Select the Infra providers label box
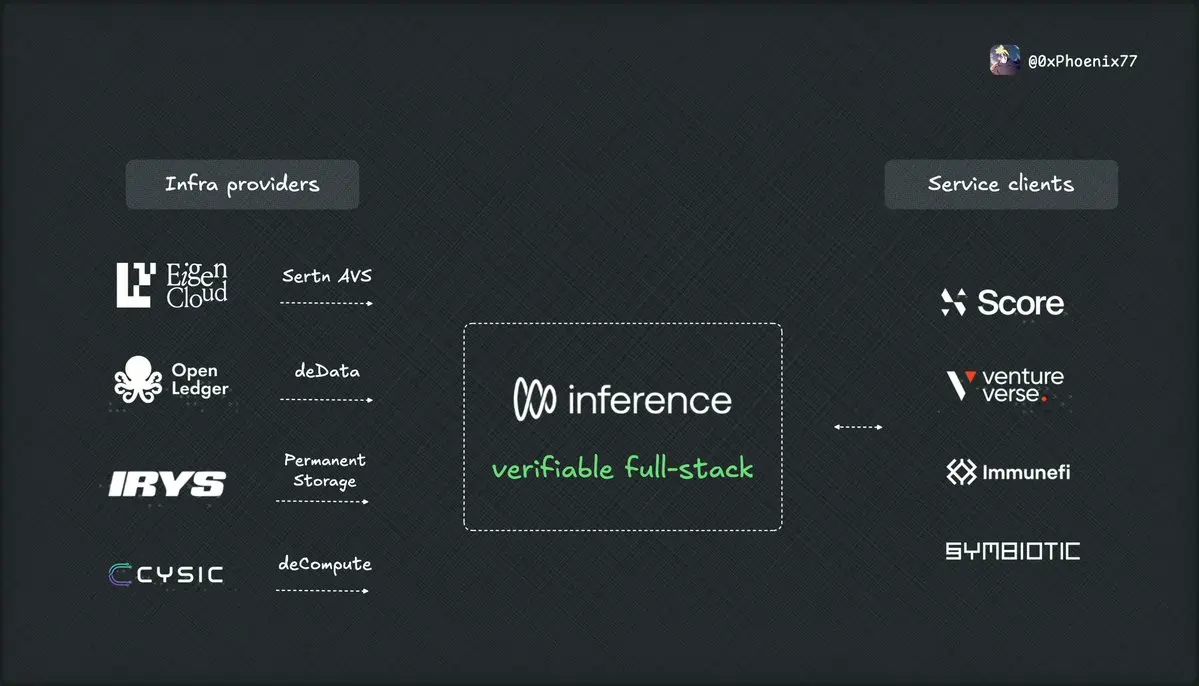The image size is (1199, 686). coord(242,184)
